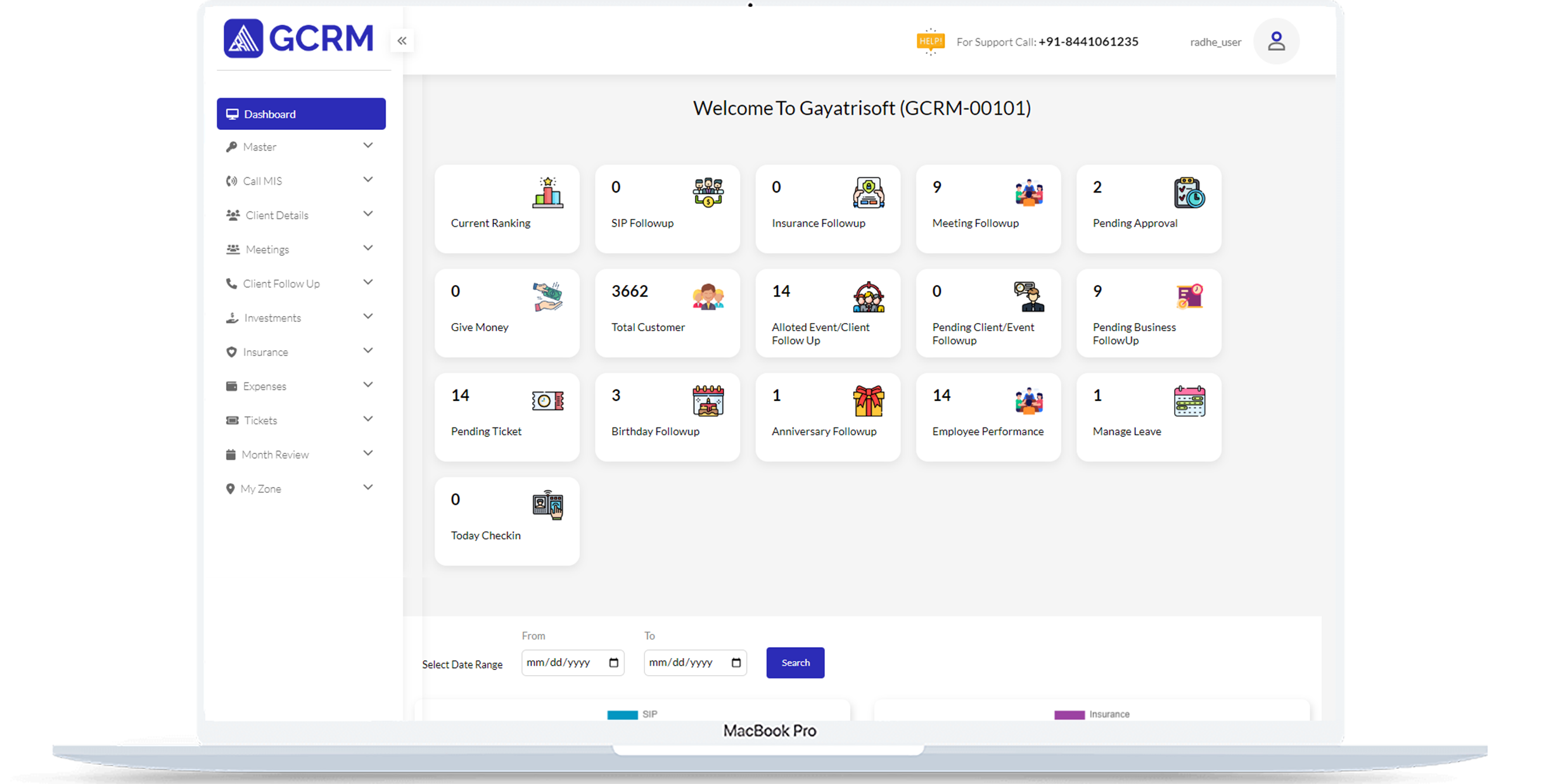
Task: Toggle the Insurance legend purple swatch
Action: (x=1069, y=714)
